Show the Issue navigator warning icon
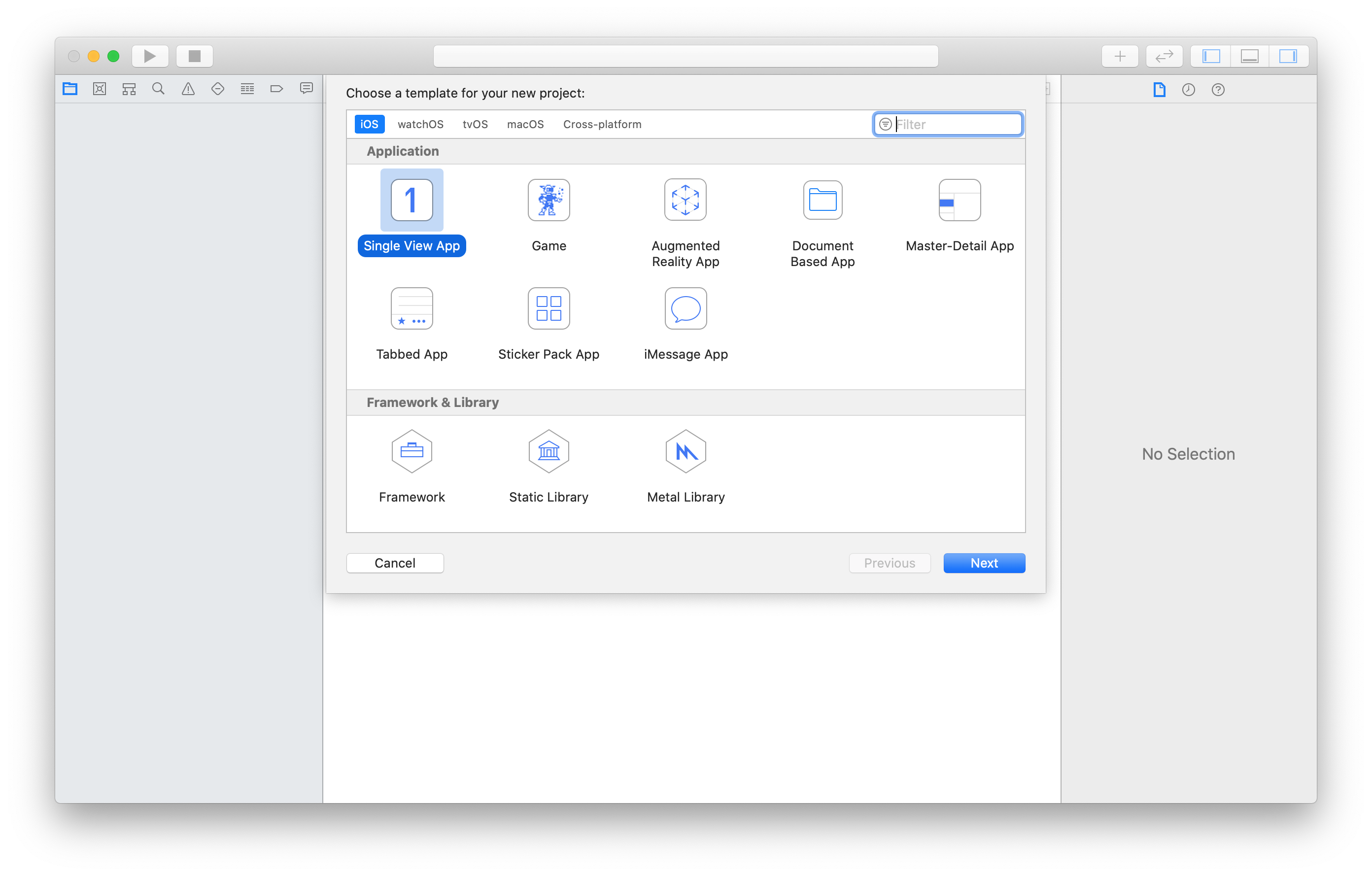The height and width of the screenshot is (876, 1372). pos(188,89)
